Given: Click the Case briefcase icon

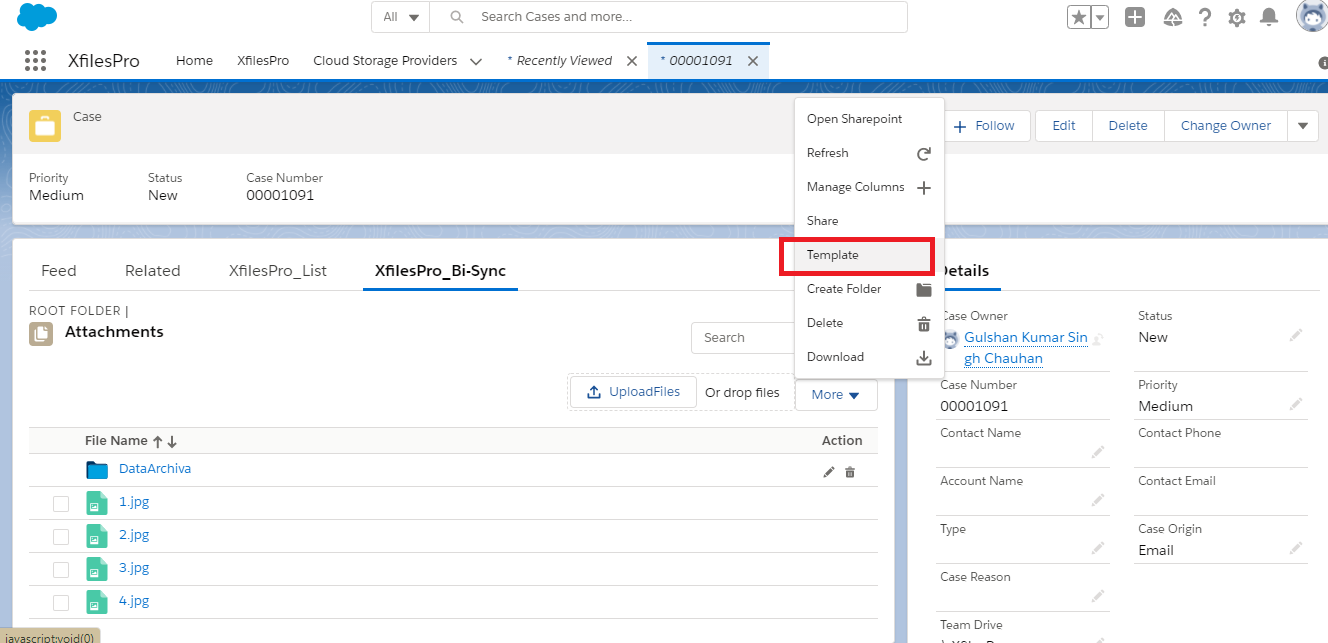Looking at the screenshot, I should click(45, 126).
